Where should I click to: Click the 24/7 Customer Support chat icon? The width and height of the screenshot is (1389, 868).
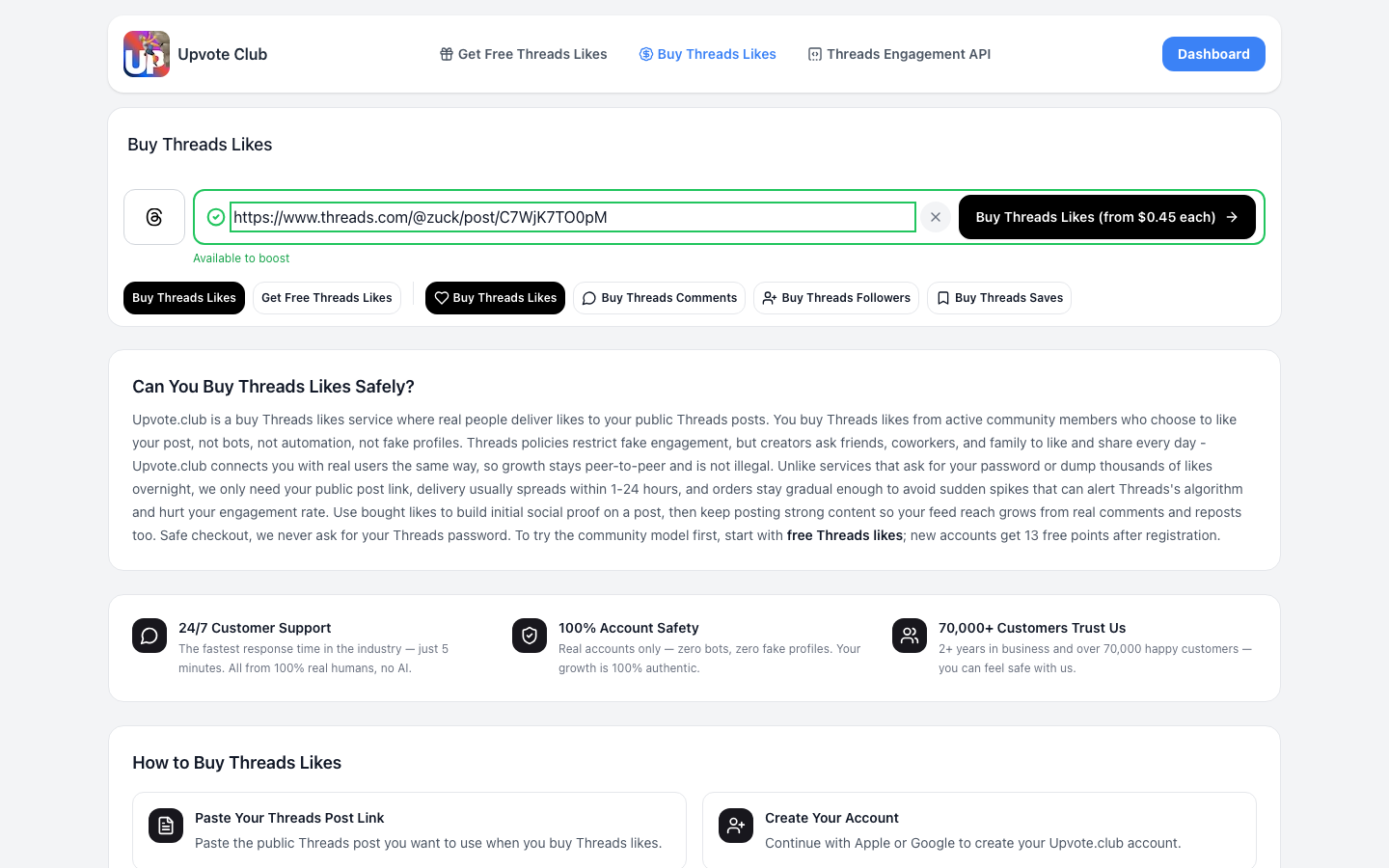(150, 636)
